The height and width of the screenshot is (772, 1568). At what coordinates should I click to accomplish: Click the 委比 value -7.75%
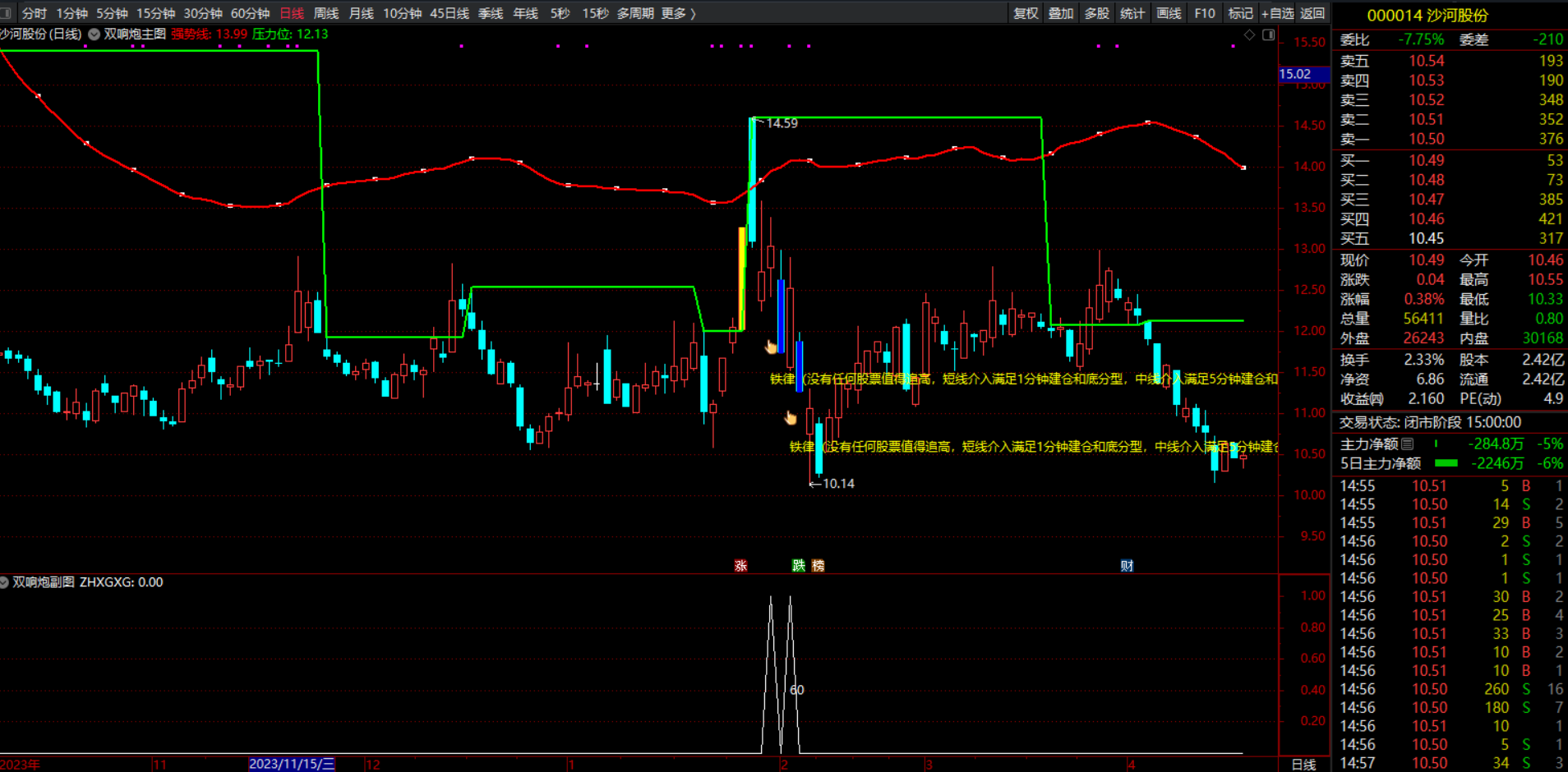1421,39
